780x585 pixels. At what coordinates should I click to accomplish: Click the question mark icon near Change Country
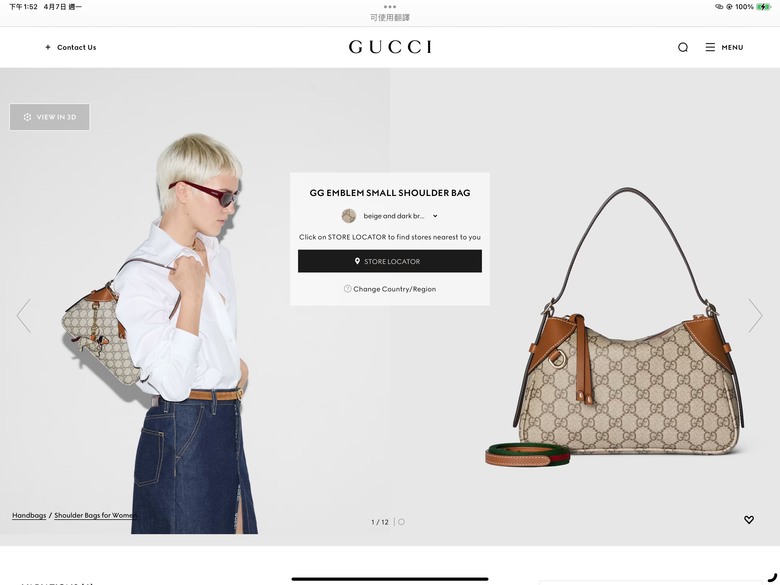[347, 289]
